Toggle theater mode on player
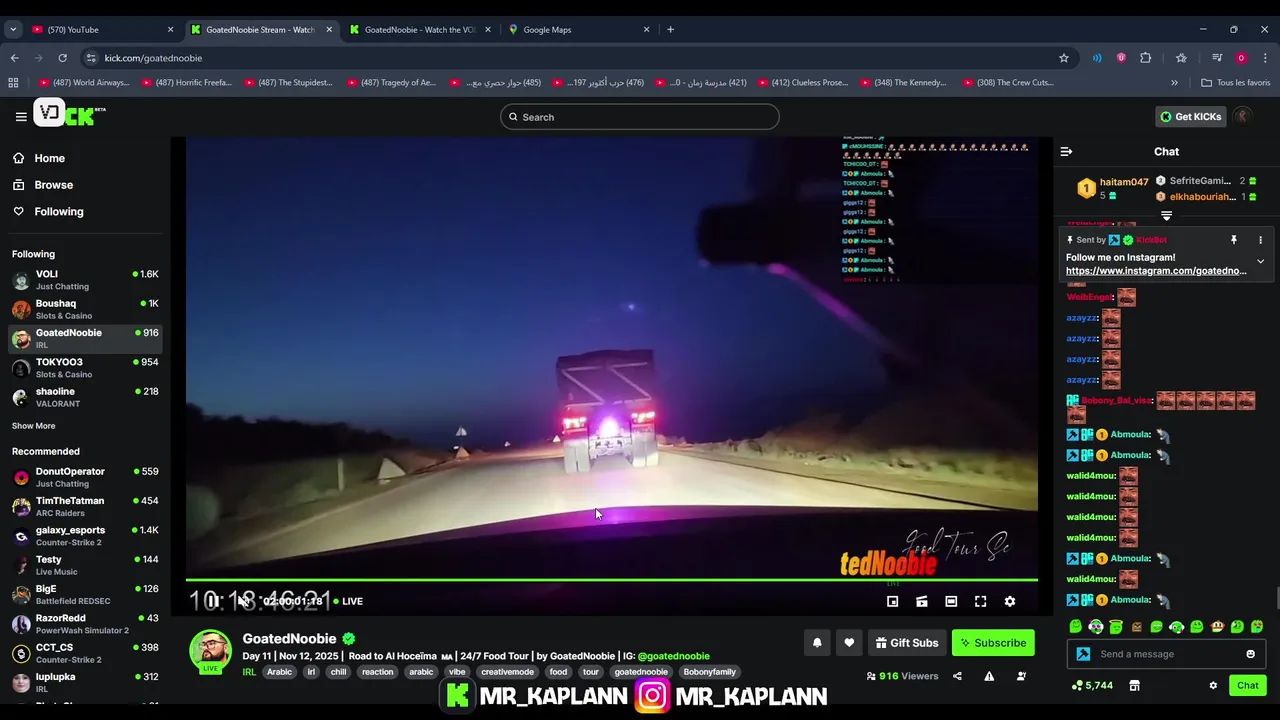 [951, 601]
